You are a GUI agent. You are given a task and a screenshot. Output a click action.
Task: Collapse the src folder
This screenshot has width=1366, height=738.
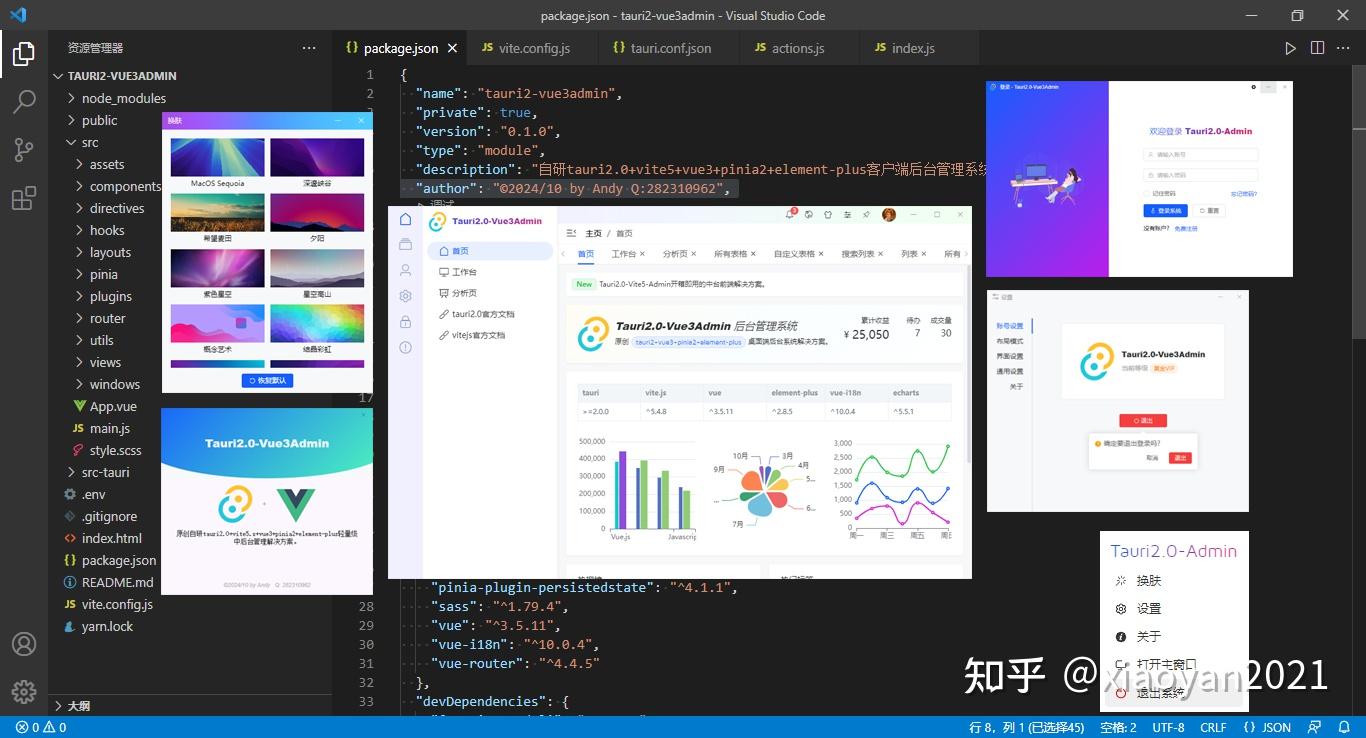89,142
